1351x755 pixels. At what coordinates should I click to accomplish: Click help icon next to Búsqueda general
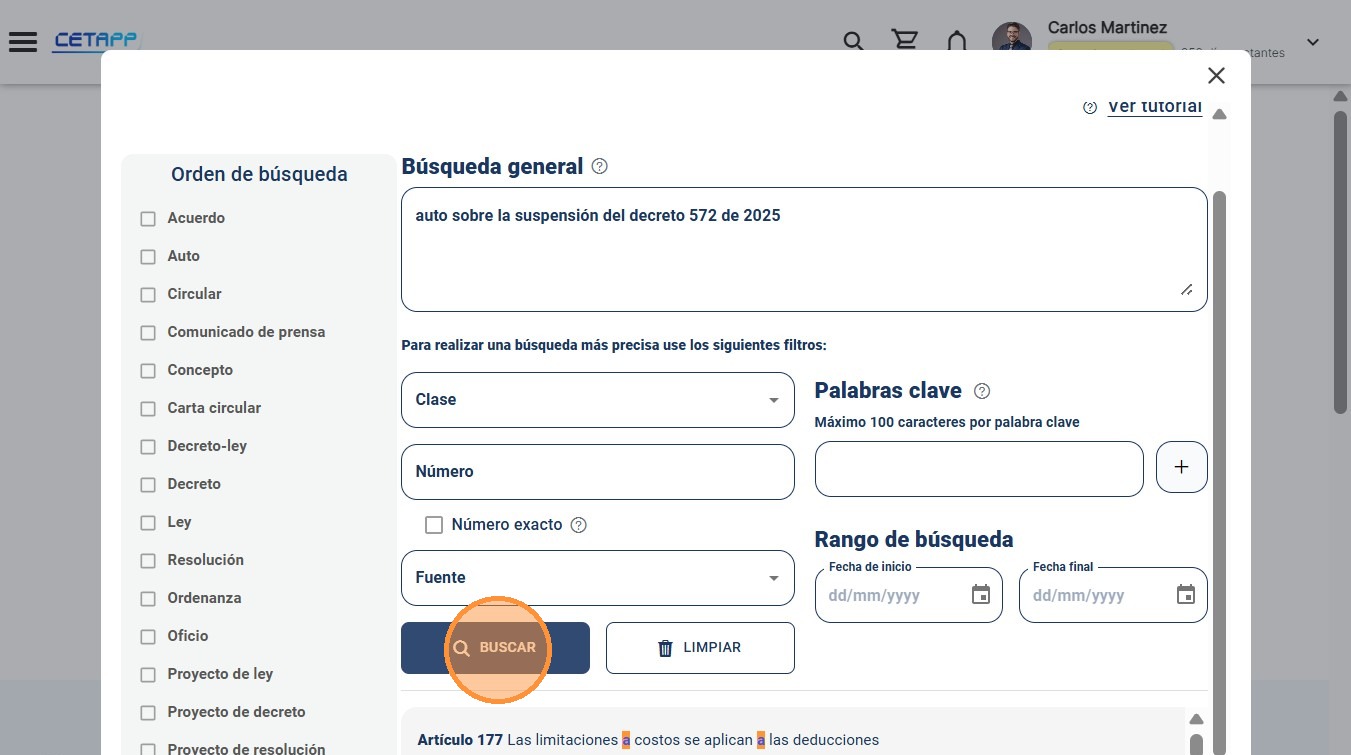click(x=599, y=166)
